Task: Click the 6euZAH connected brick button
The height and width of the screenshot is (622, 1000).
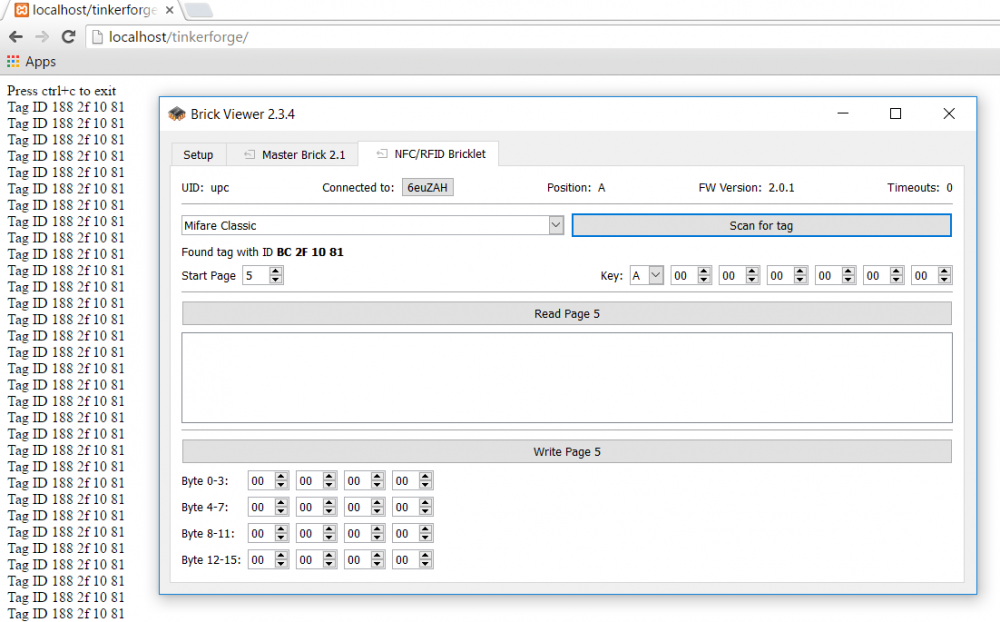Action: click(x=428, y=187)
